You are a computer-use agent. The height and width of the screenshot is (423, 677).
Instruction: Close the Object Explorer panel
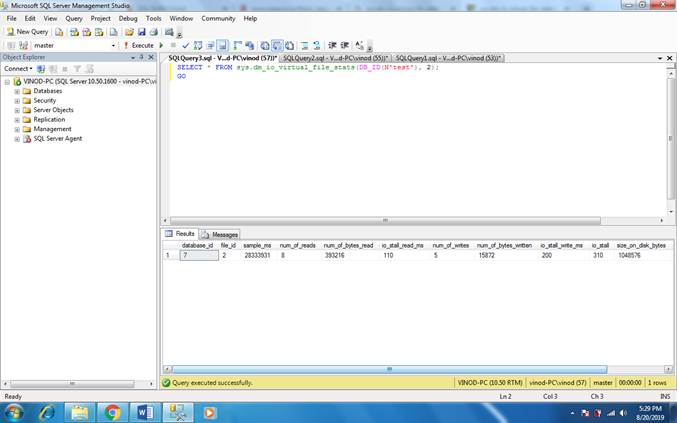coord(151,57)
